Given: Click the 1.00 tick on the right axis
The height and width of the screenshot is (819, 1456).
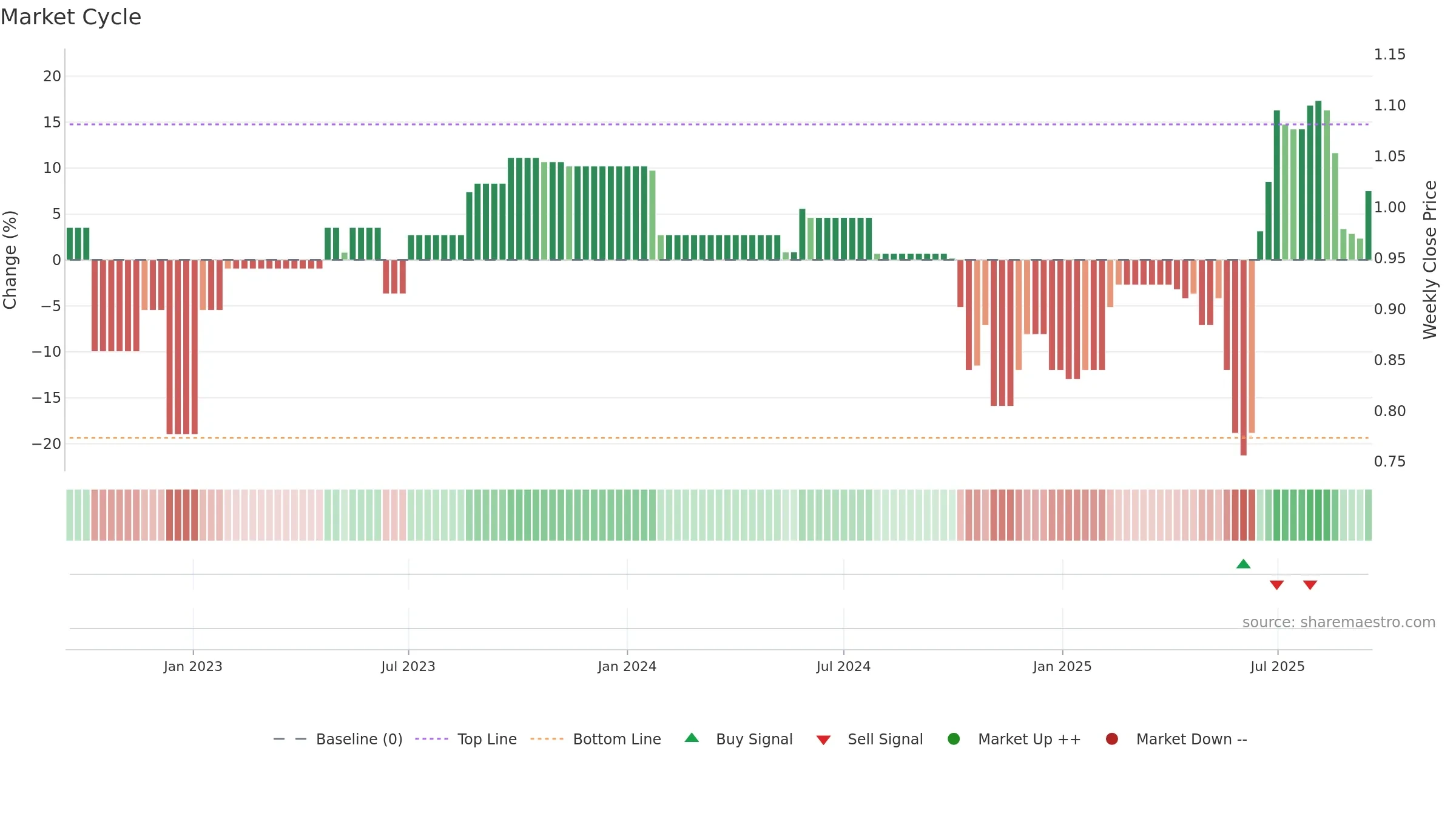Looking at the screenshot, I should click(1390, 207).
